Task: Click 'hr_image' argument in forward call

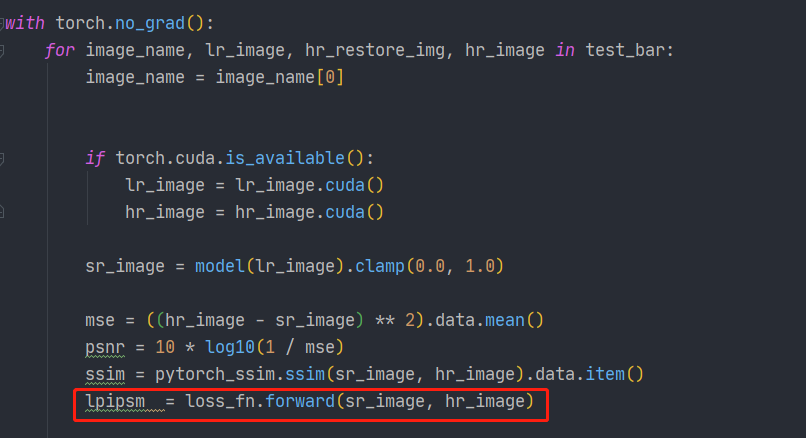Action: point(485,402)
